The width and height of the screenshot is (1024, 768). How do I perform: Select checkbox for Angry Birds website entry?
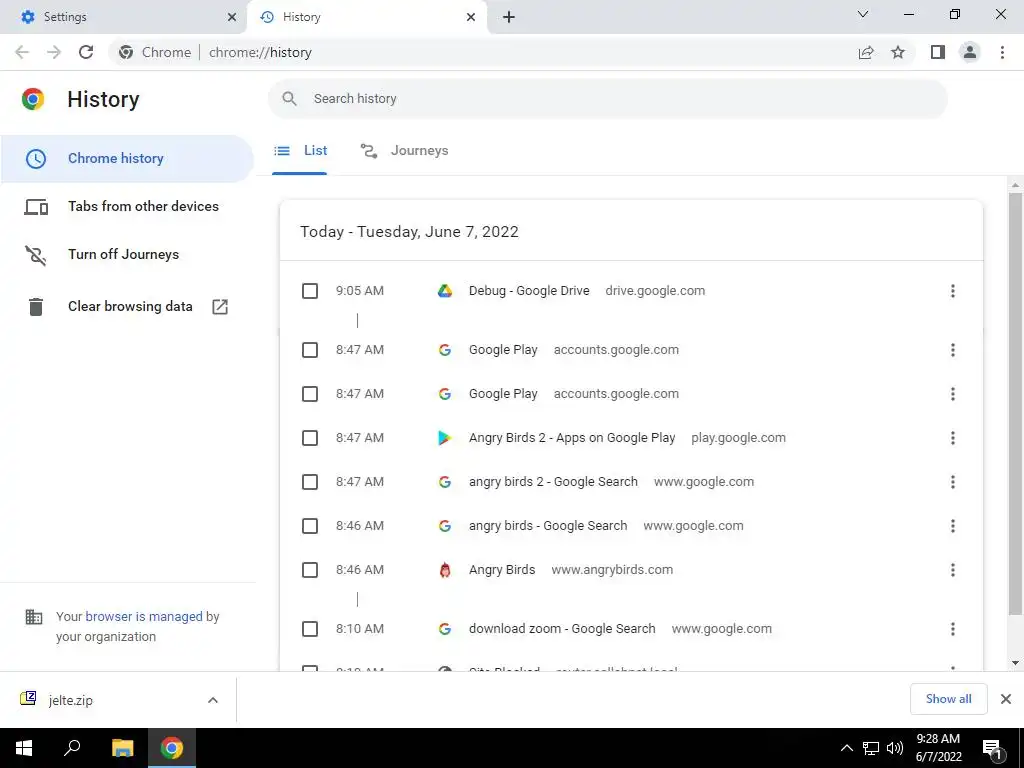310,570
